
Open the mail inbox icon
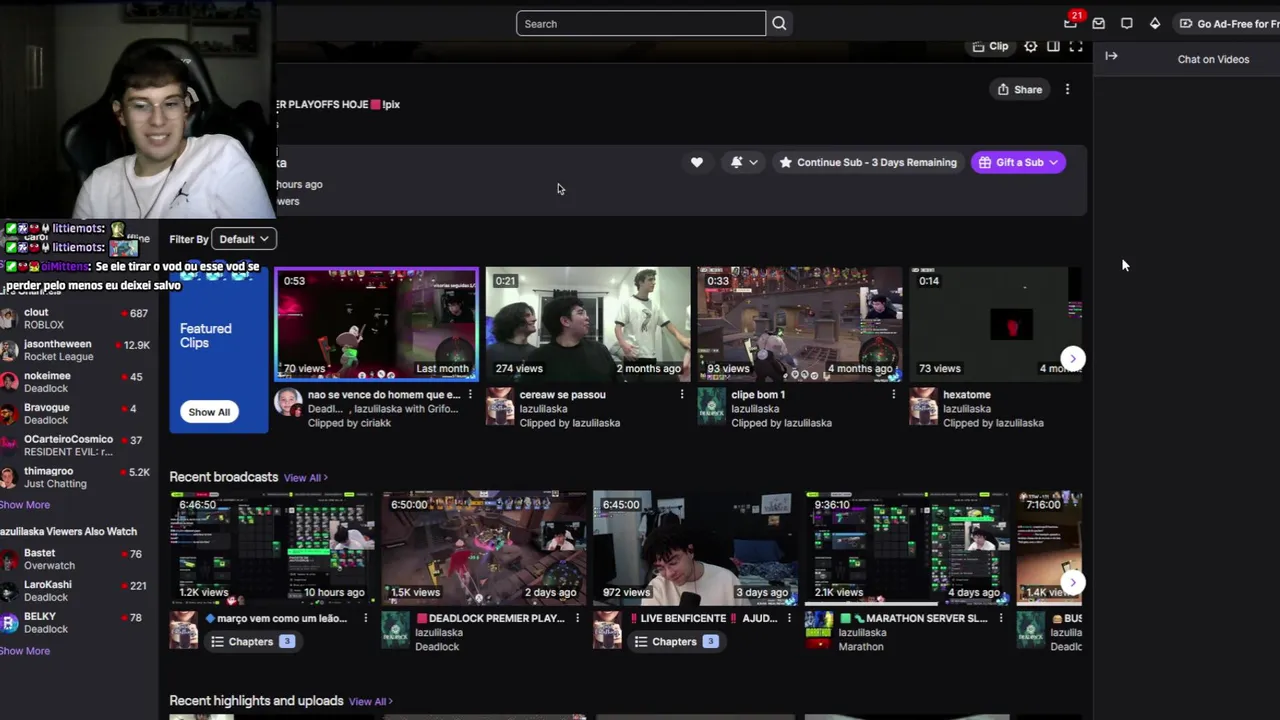[1098, 24]
